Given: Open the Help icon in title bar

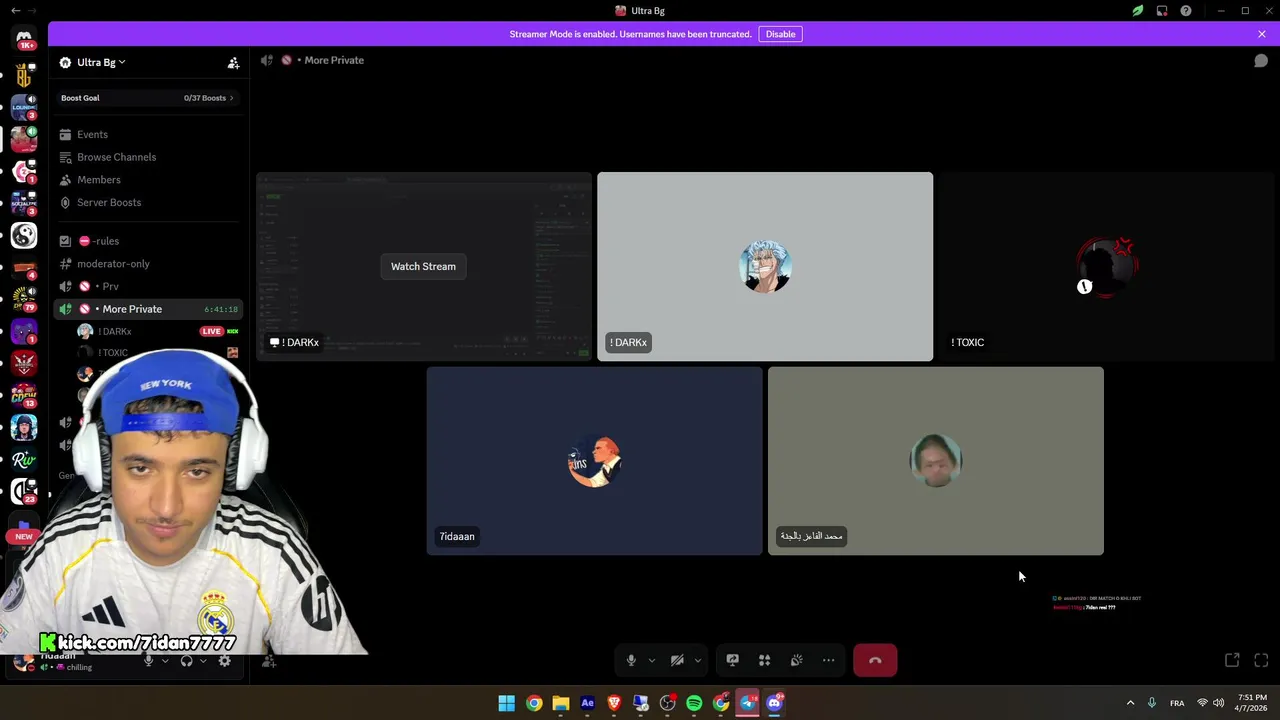Looking at the screenshot, I should 1186,11.
